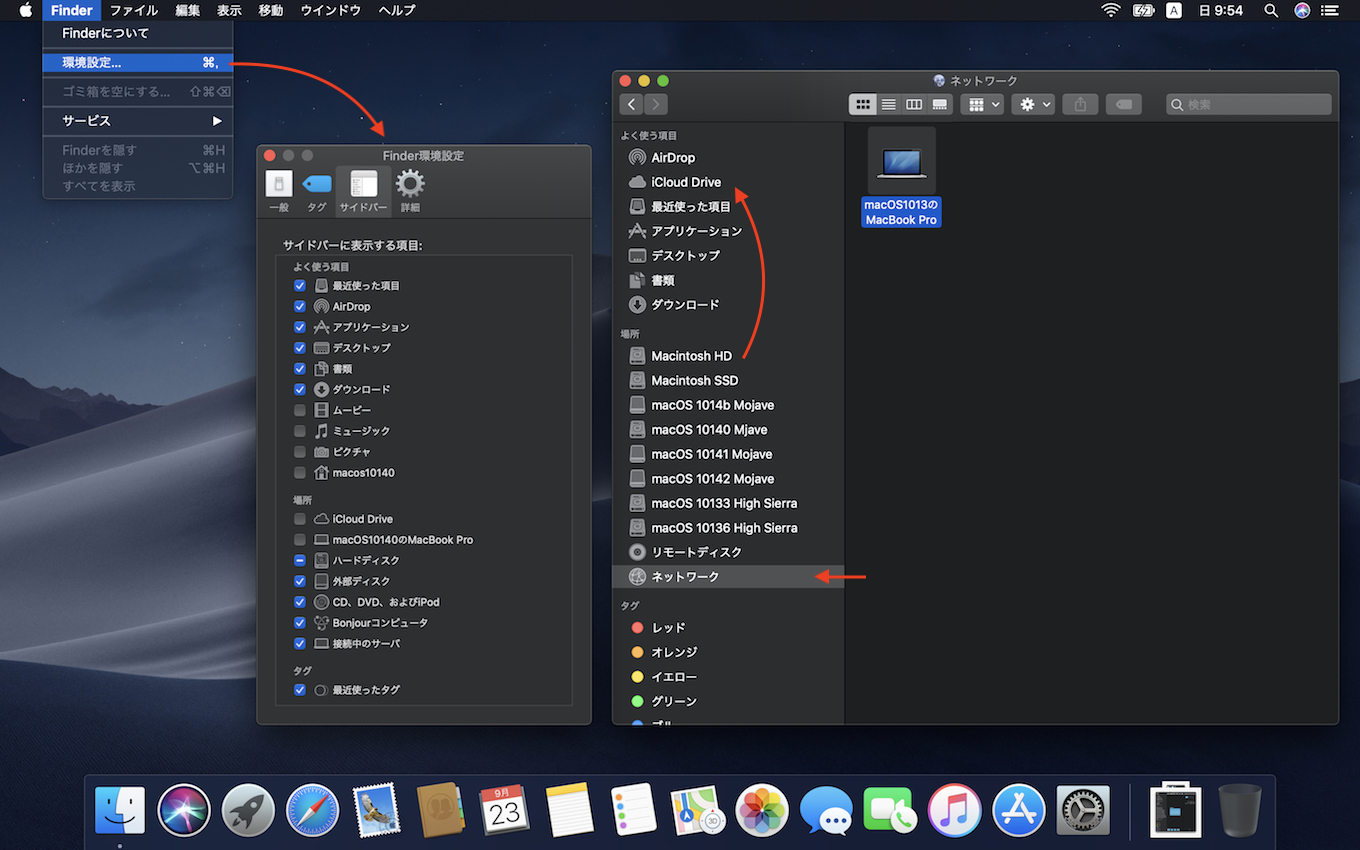This screenshot has width=1360, height=850.
Task: Click the Finder forward button
Action: [x=655, y=104]
